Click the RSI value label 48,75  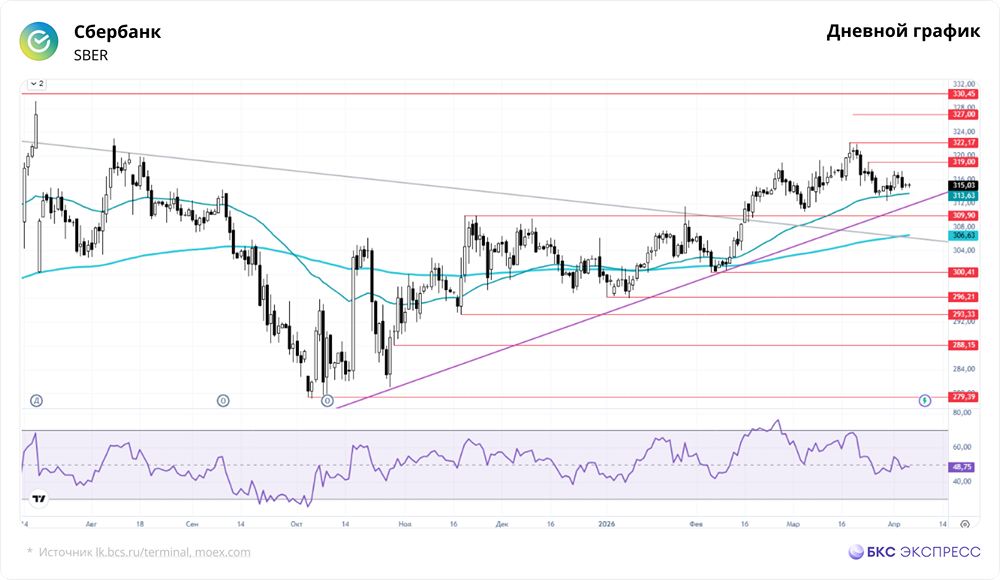coord(962,467)
